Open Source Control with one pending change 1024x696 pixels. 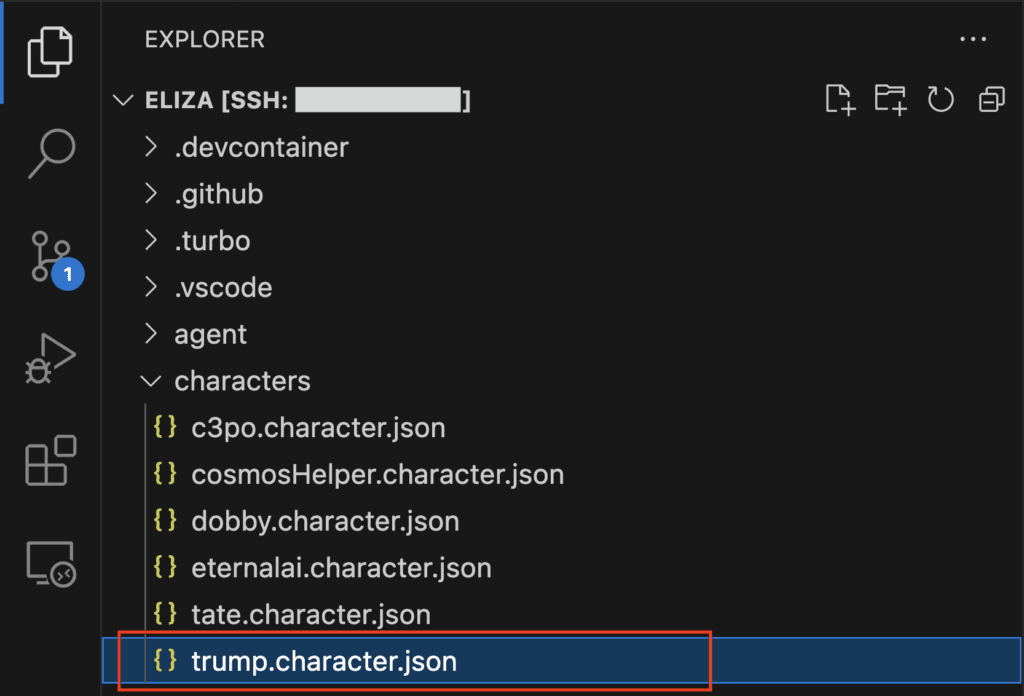56,259
